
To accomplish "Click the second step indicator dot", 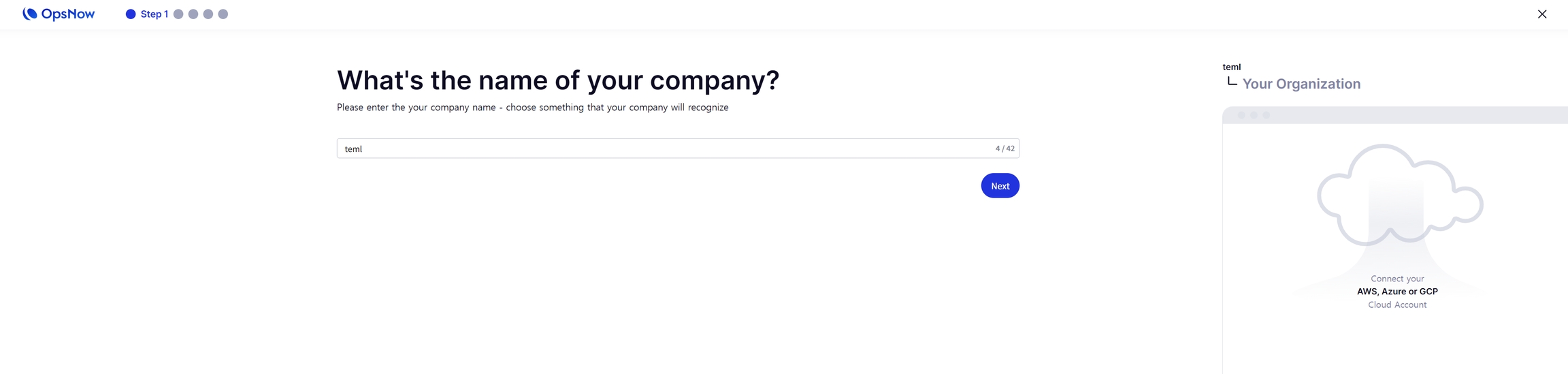I will coord(178,14).
